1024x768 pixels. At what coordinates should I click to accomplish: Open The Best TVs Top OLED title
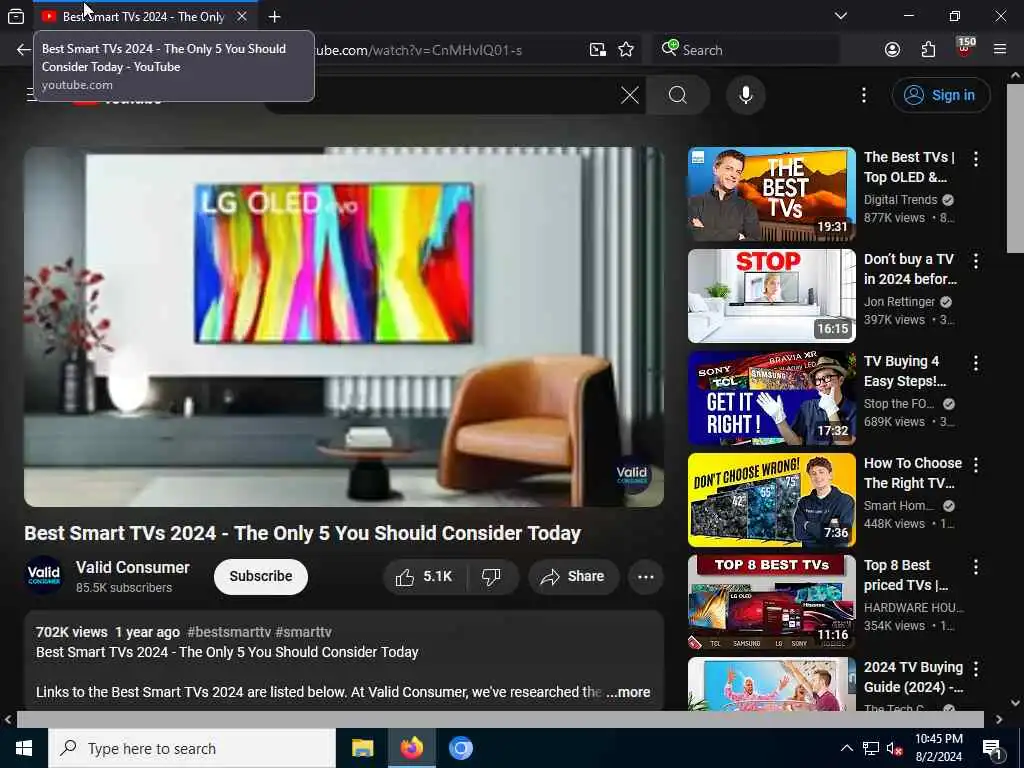click(910, 167)
